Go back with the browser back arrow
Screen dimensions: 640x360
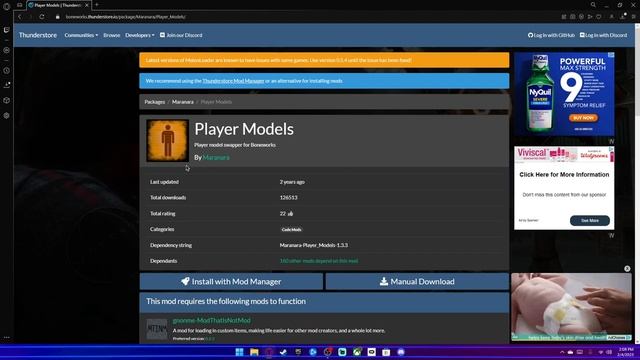coord(19,17)
